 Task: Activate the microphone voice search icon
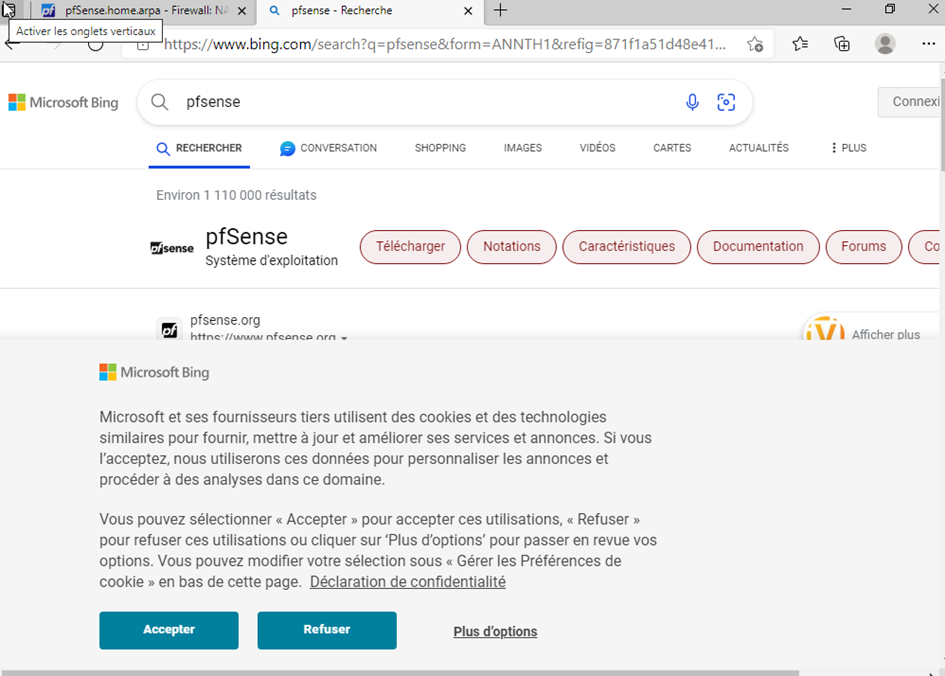(692, 102)
